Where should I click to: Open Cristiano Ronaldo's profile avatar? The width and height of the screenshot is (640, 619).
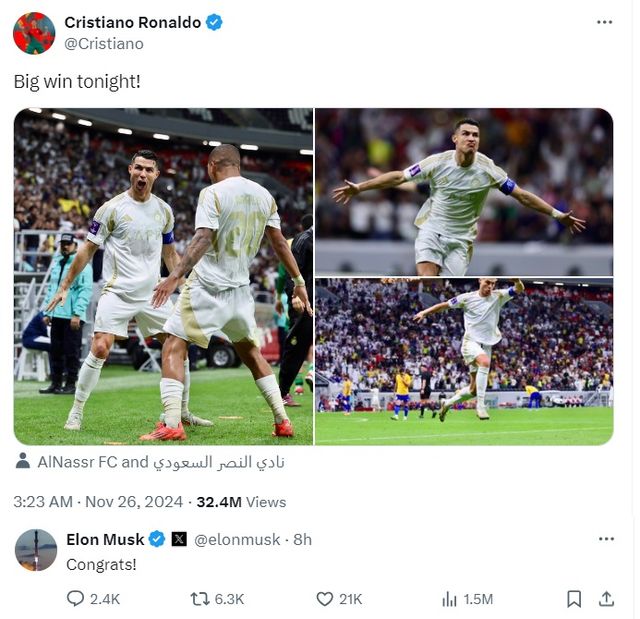pos(34,33)
